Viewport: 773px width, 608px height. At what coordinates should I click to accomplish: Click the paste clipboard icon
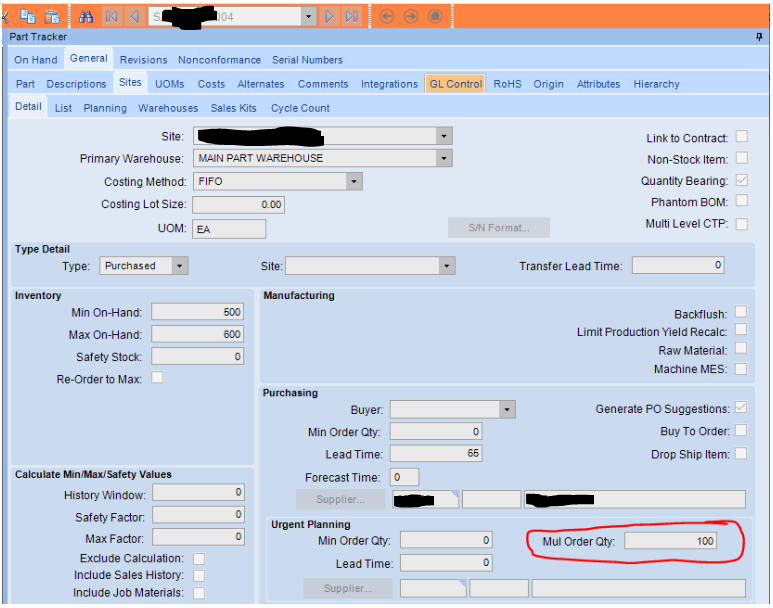point(52,17)
